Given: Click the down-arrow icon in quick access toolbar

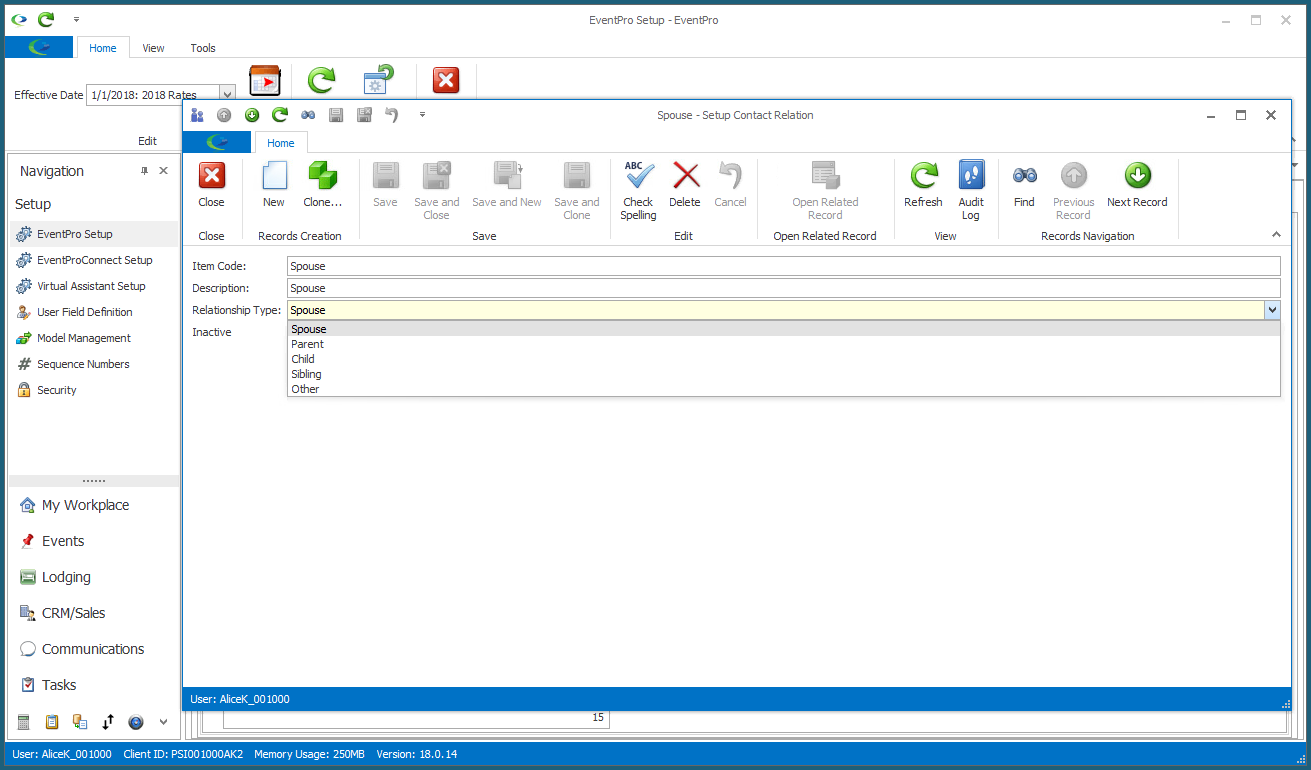Looking at the screenshot, I should tap(252, 115).
